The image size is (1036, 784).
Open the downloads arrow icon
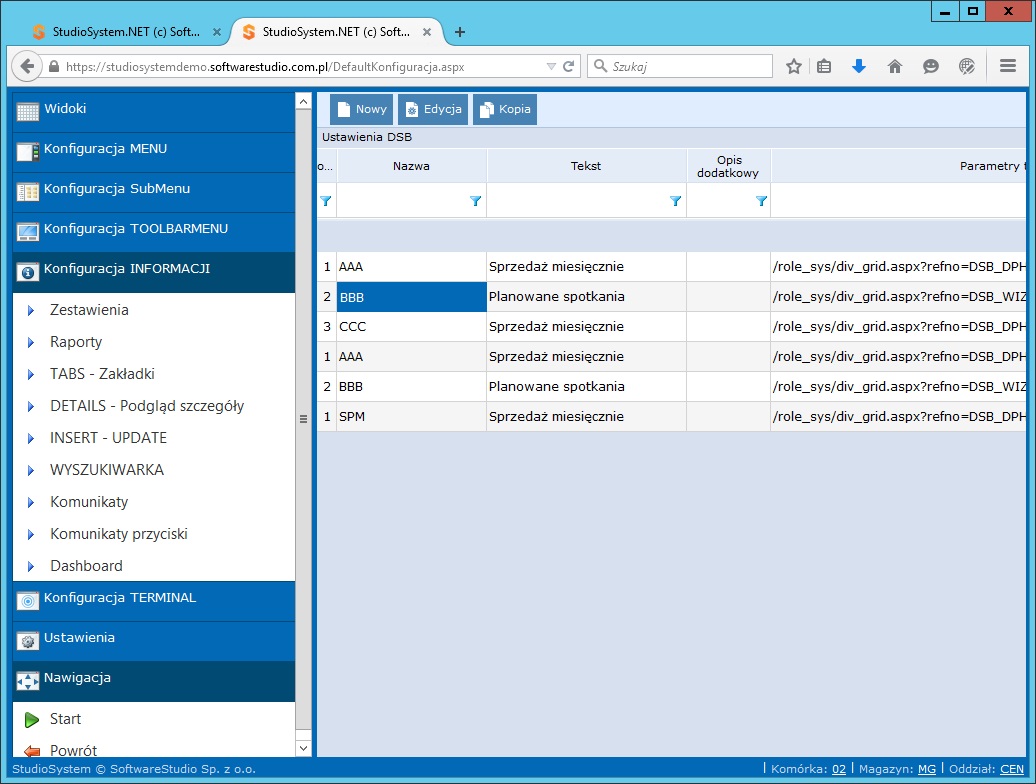click(x=858, y=66)
